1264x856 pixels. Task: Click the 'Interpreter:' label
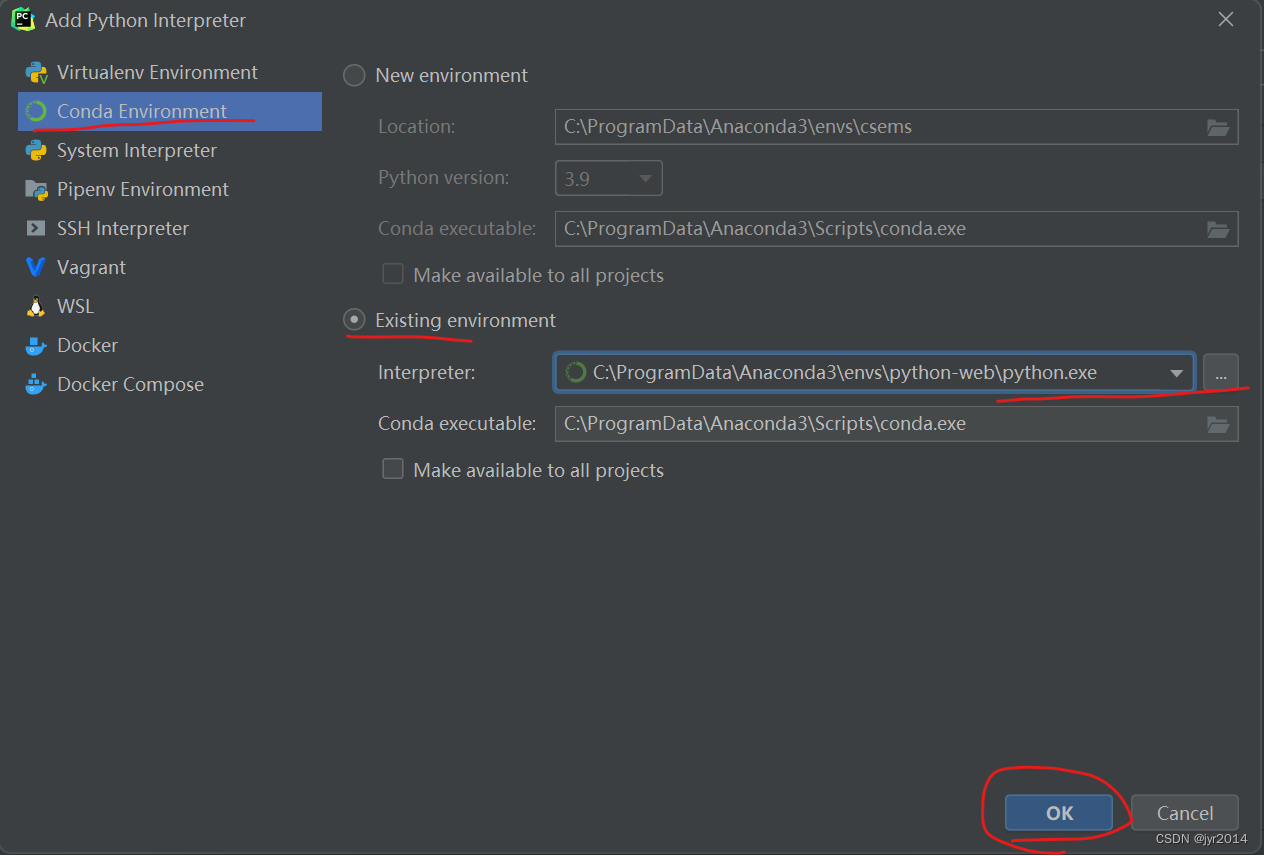click(x=427, y=373)
